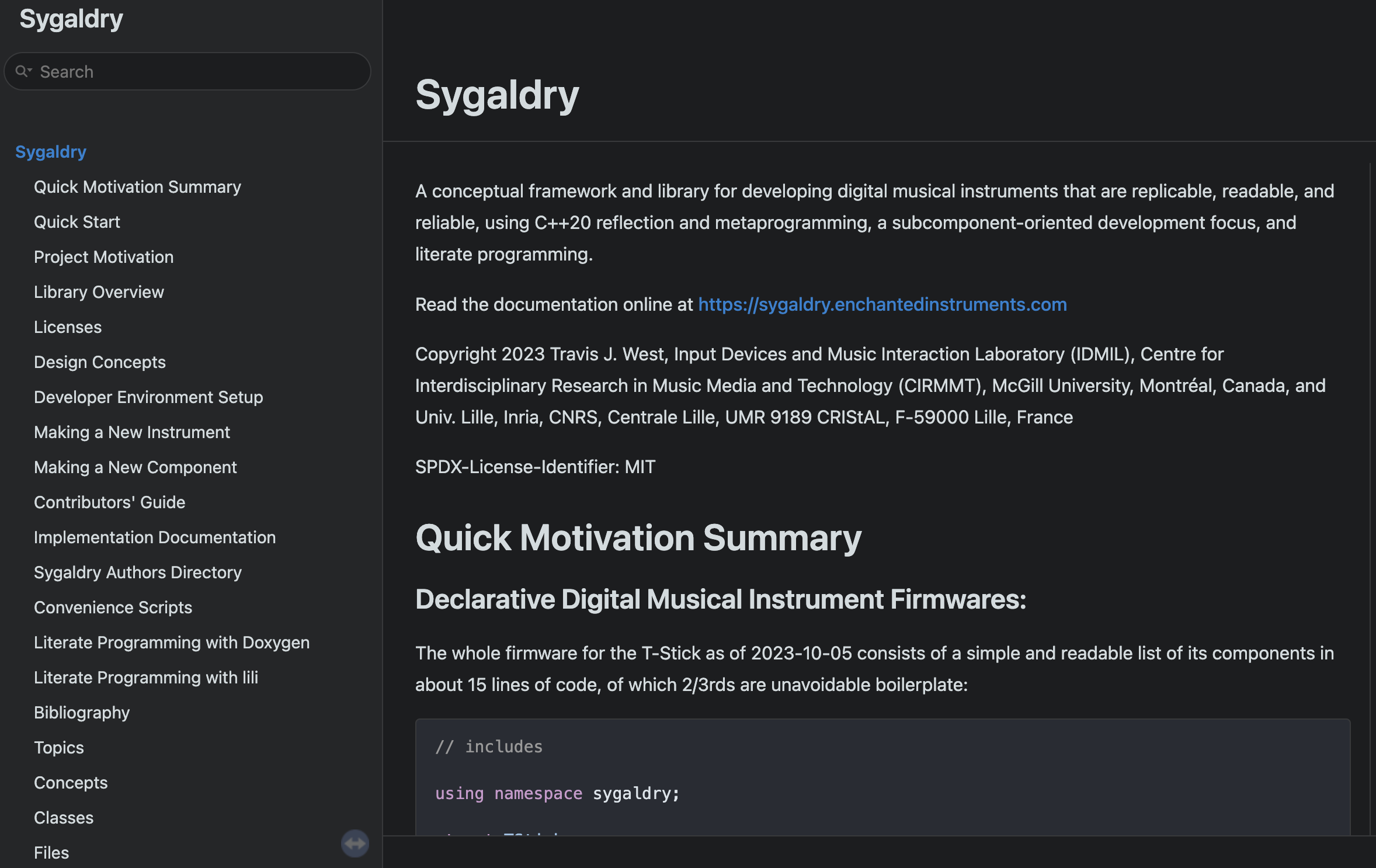Image resolution: width=1376 pixels, height=868 pixels.
Task: Click the Quick Motivation Summary heading
Action: (x=638, y=537)
